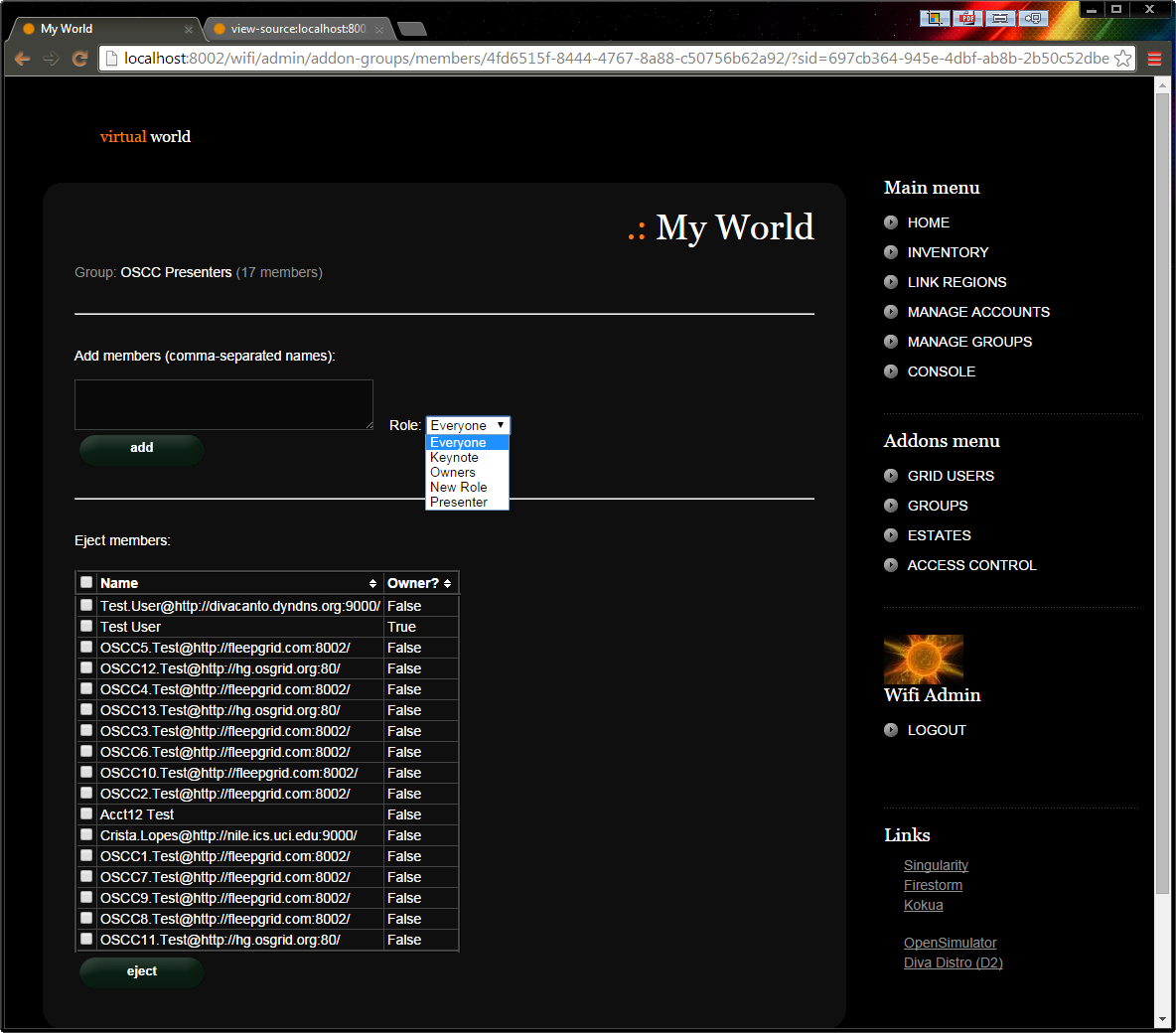The width and height of the screenshot is (1176, 1033).
Task: Open HOME from Main menu
Action: point(929,222)
